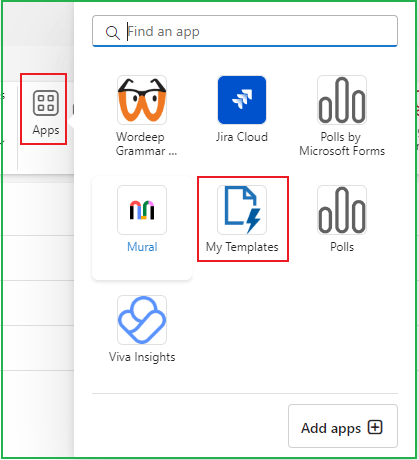Click the My Templates label
The image size is (419, 460).
click(x=242, y=247)
